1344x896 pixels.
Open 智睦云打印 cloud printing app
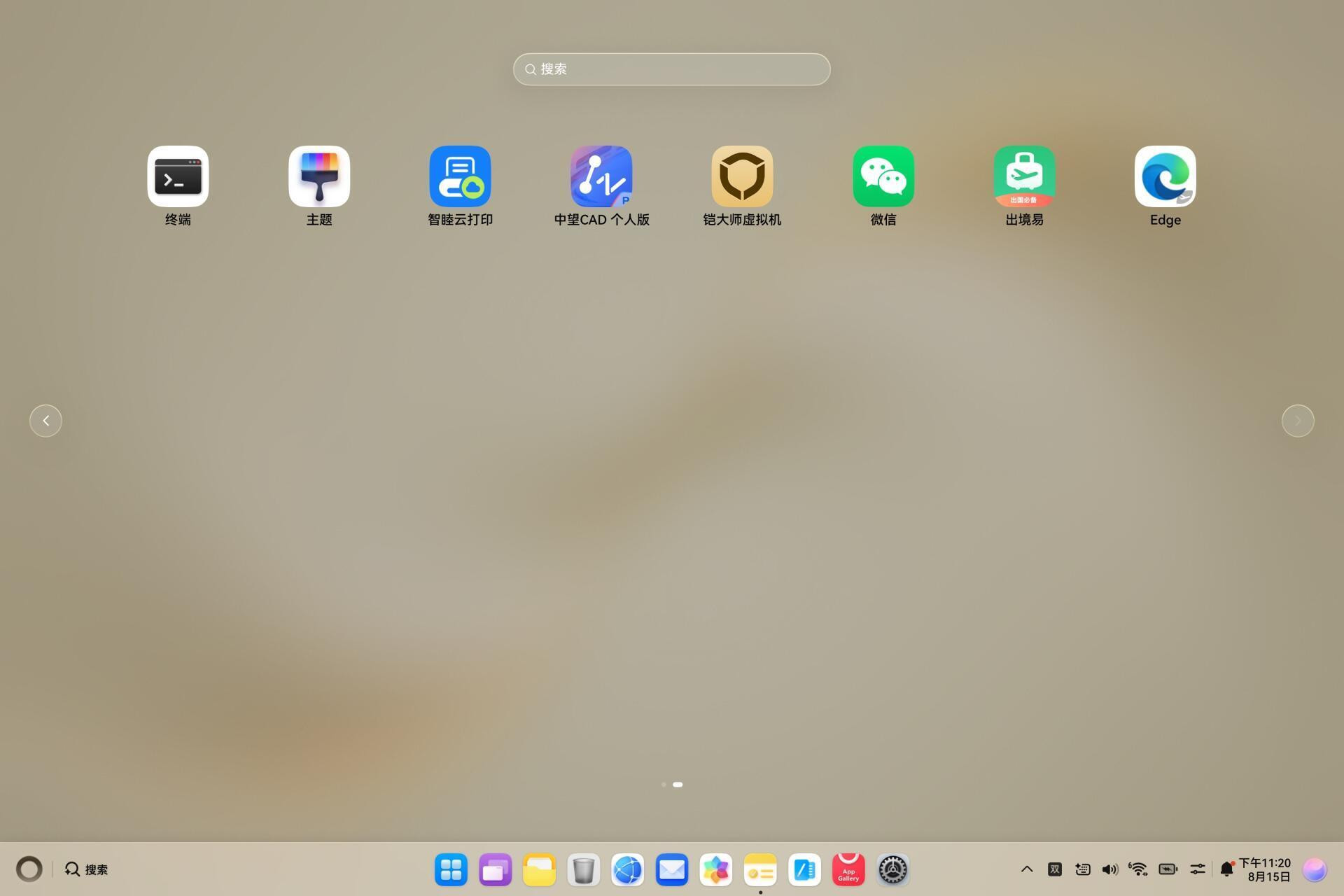pyautogui.click(x=460, y=176)
